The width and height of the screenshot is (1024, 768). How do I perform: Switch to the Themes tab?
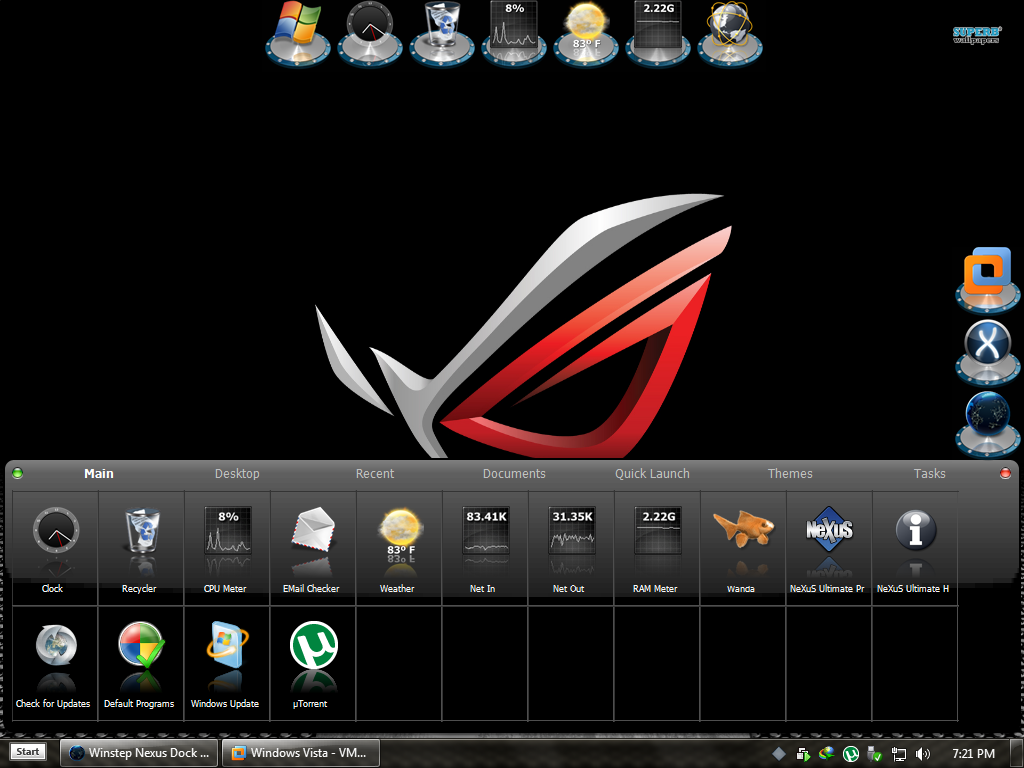pos(790,473)
